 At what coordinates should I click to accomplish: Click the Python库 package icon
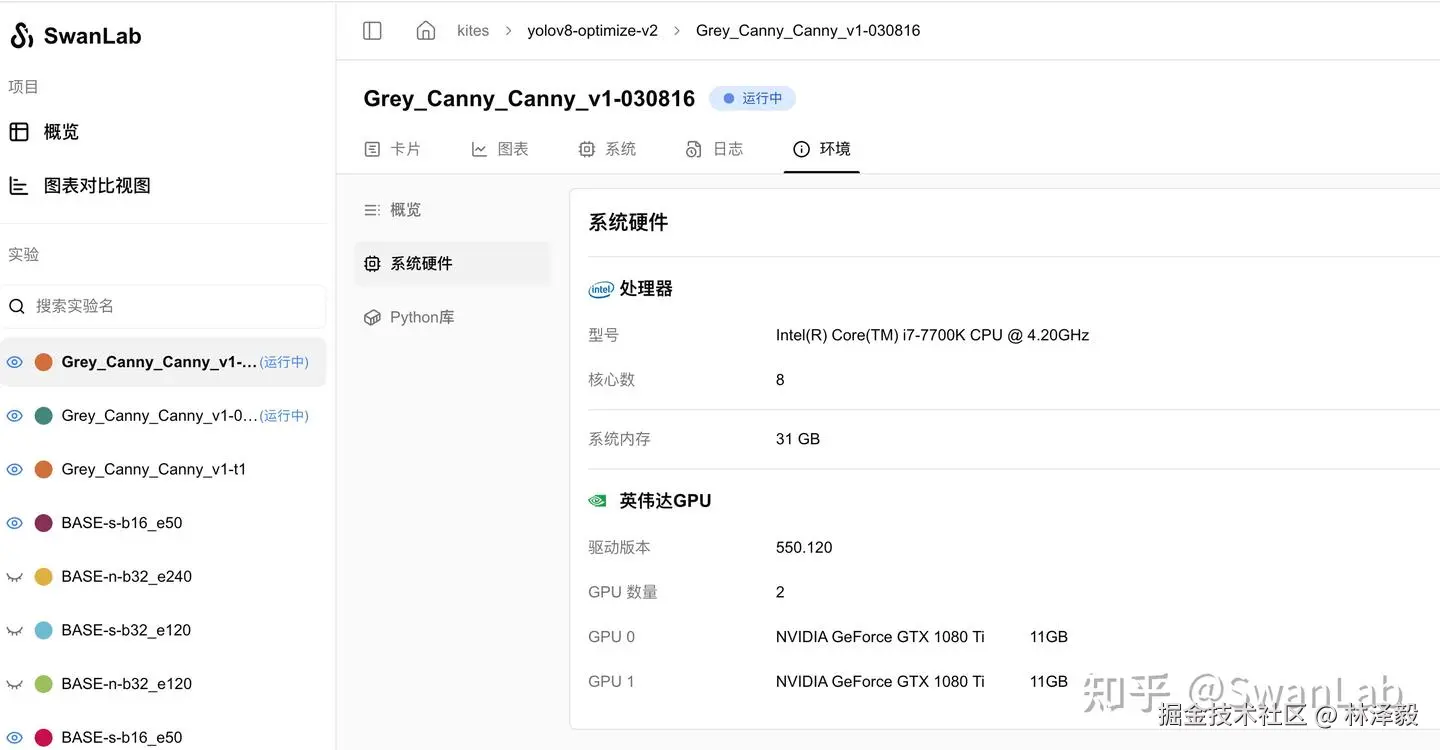tap(372, 318)
